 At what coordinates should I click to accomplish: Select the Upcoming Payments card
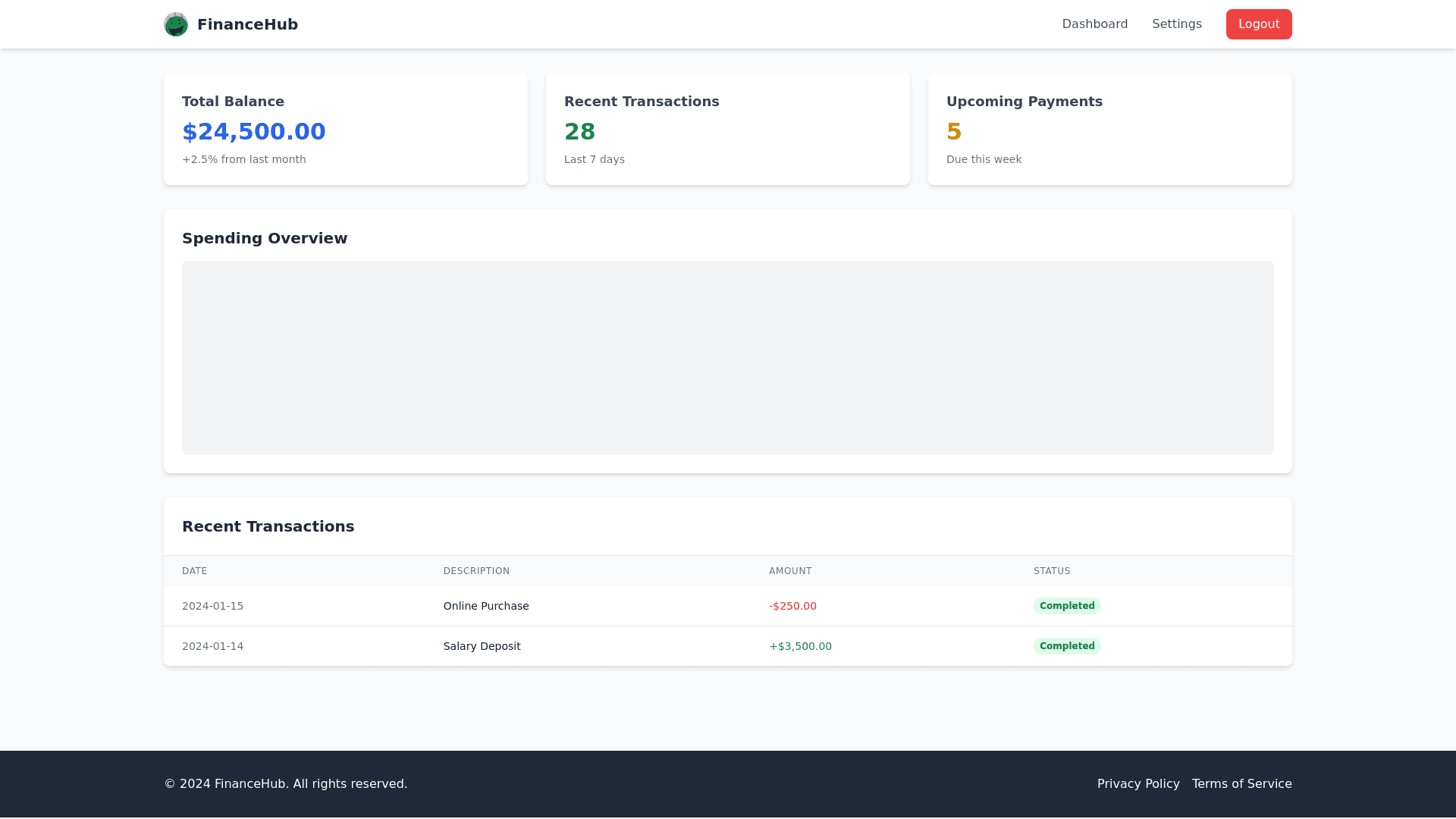coord(1109,128)
